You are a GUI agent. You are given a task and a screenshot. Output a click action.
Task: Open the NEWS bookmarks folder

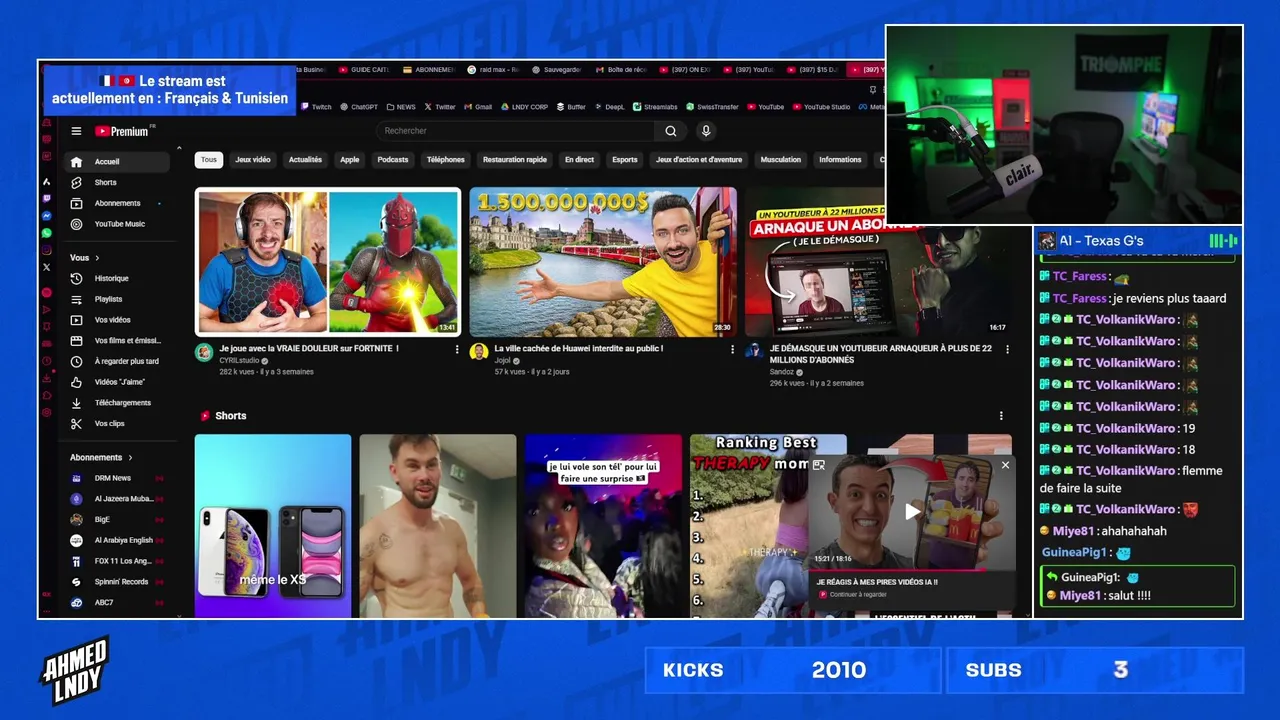[401, 107]
